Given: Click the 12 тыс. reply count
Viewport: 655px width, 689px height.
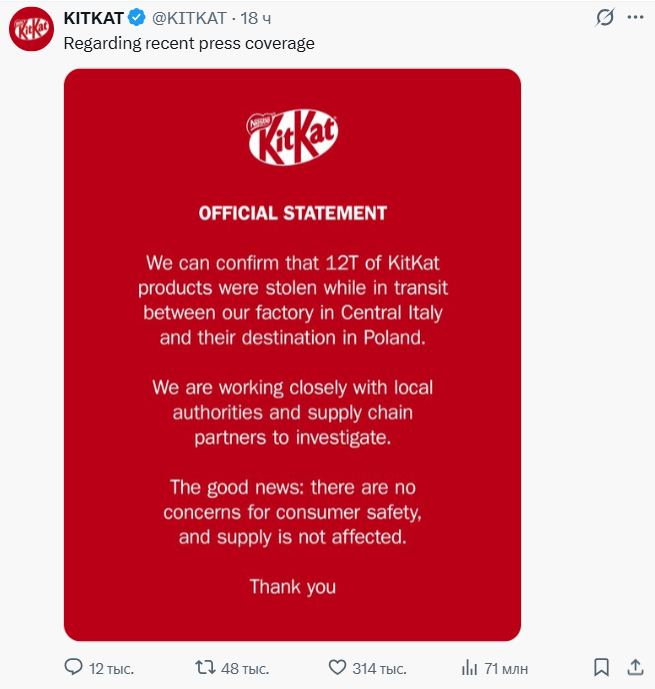Looking at the screenshot, I should [x=111, y=668].
